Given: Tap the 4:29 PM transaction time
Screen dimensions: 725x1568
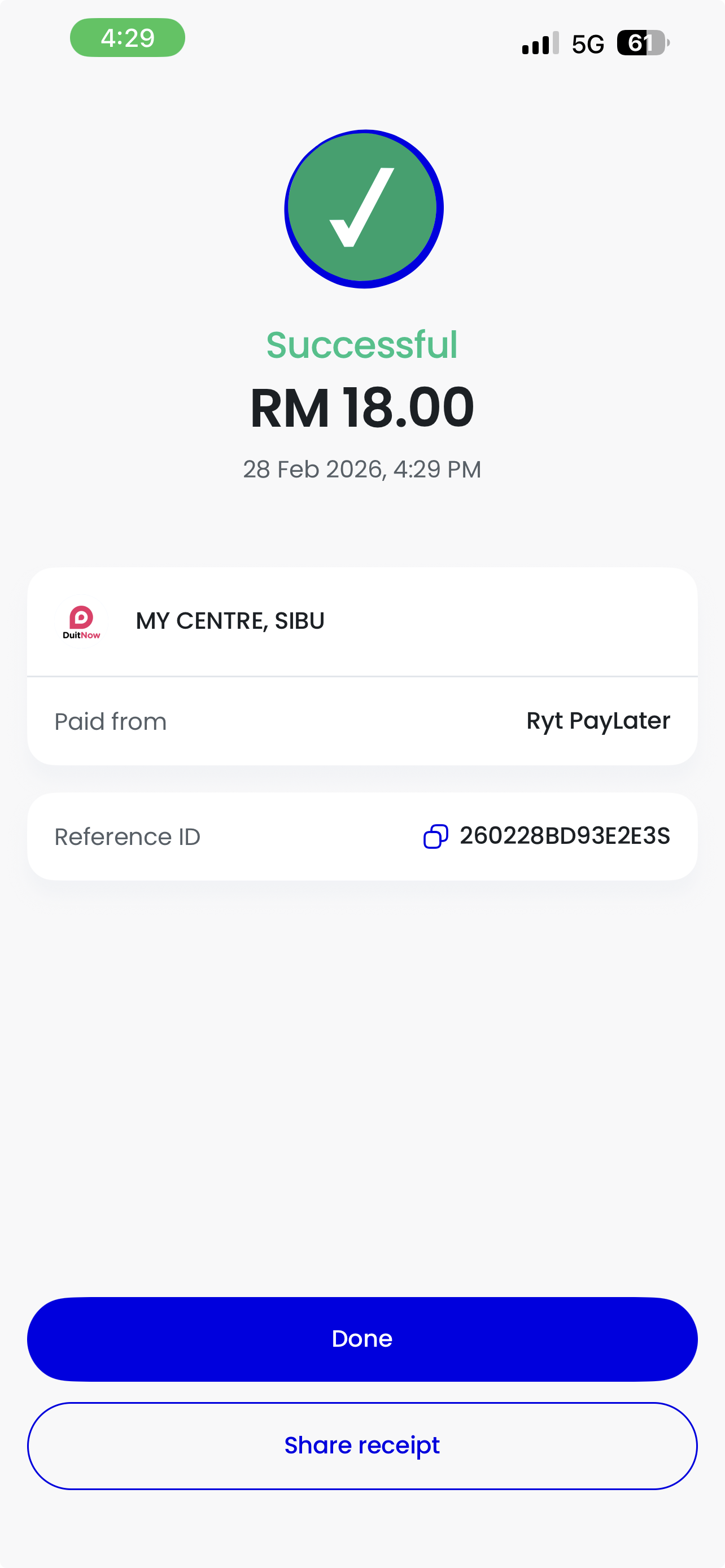Looking at the screenshot, I should (437, 469).
